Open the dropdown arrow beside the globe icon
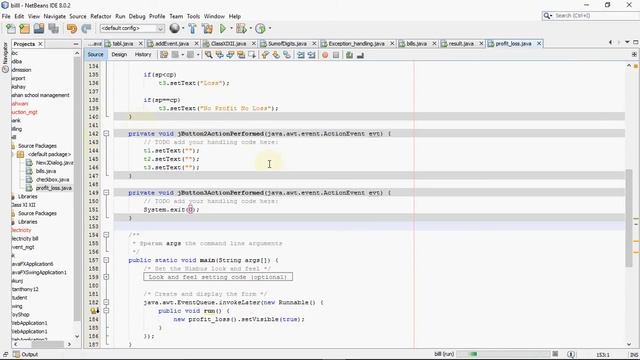This screenshot has height=360, width=640. tap(183, 29)
